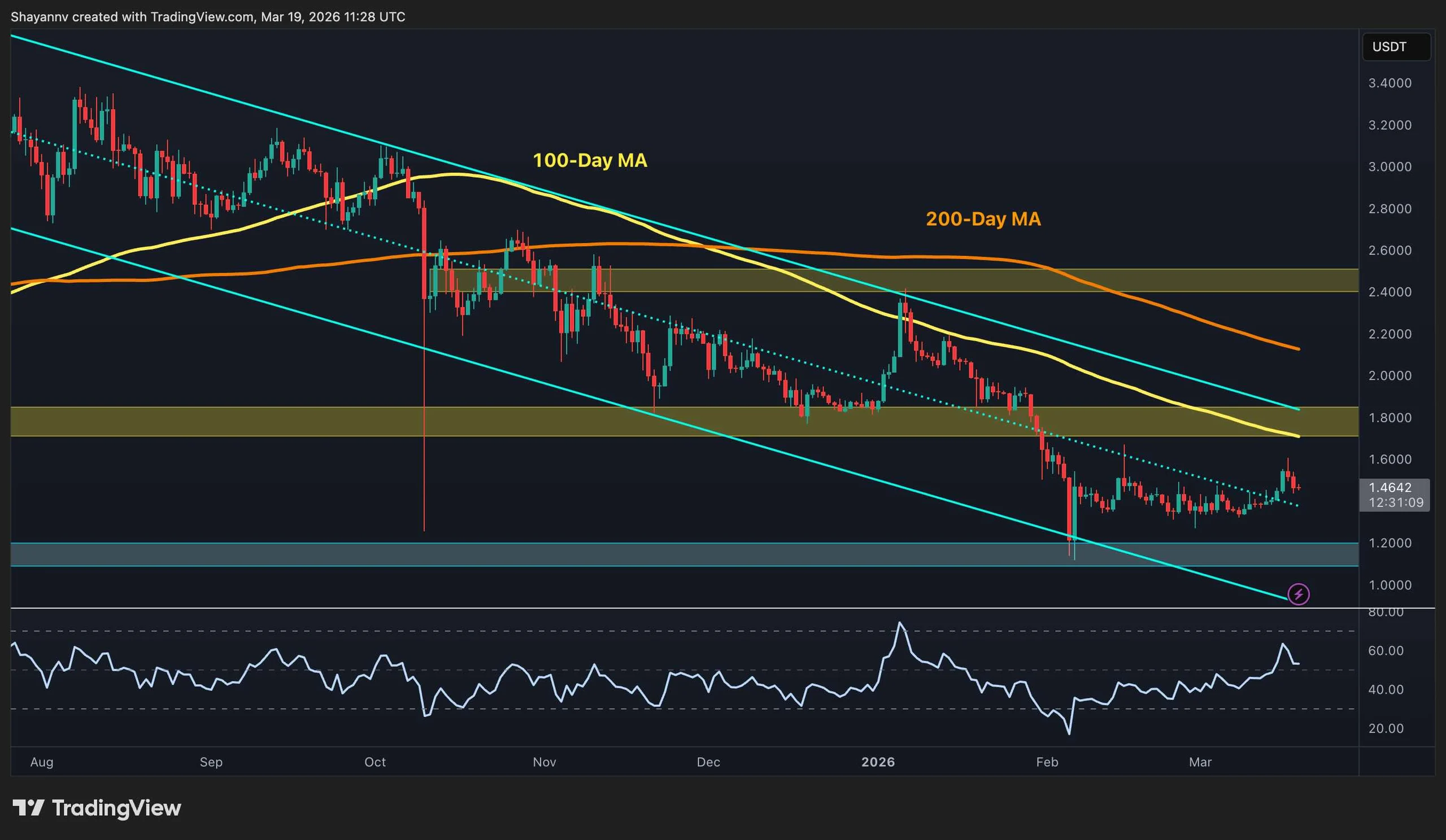Screen dimensions: 1446x840
Task: Select the USDT currency label
Action: point(1396,46)
